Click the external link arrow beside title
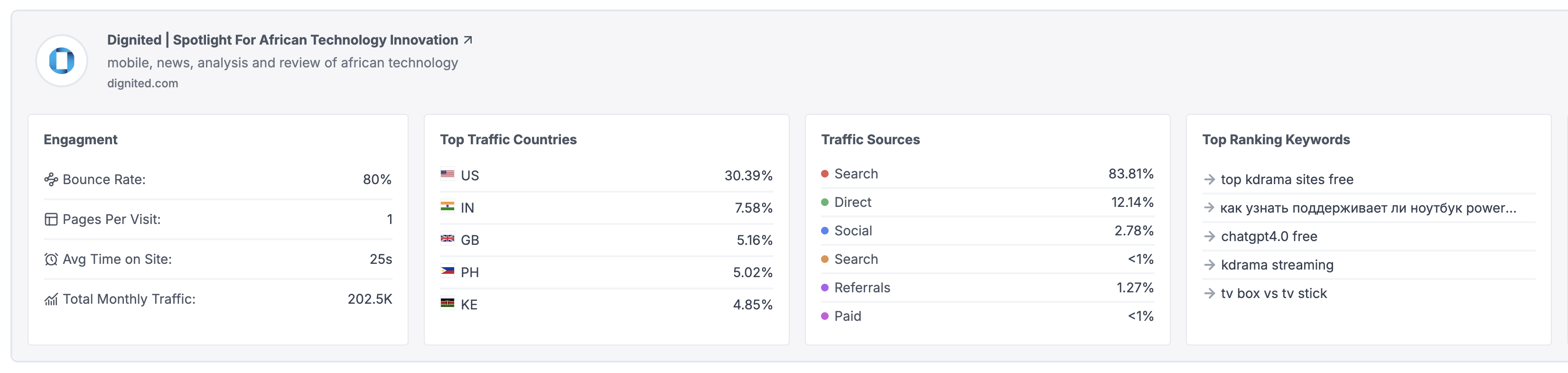1568x373 pixels. tap(467, 40)
